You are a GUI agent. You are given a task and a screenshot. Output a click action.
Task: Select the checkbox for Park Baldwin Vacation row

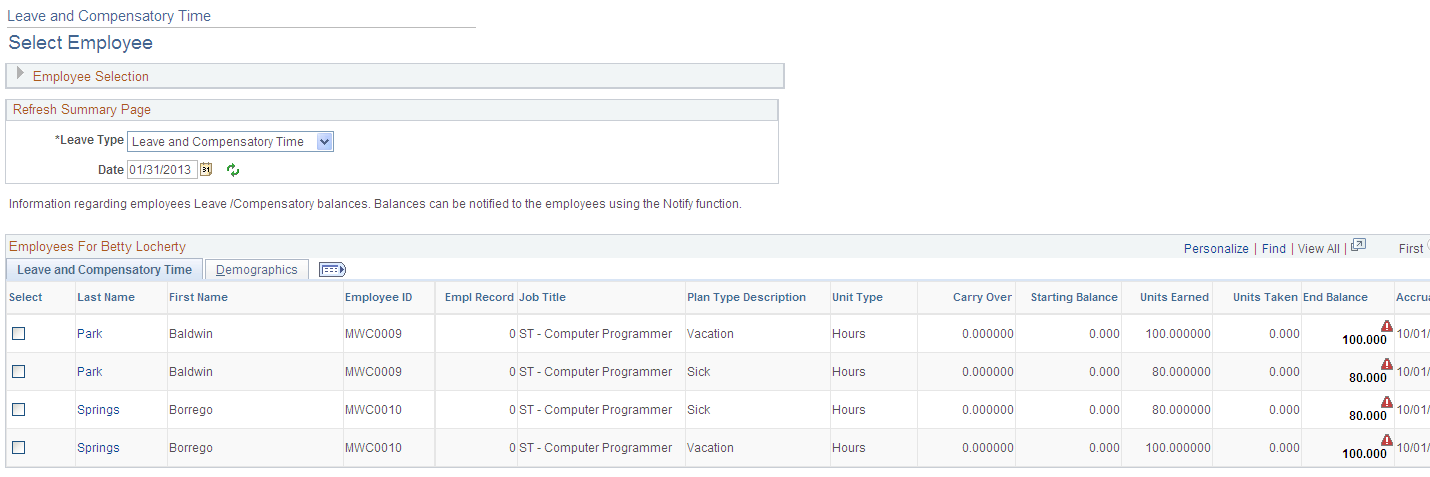point(19,334)
